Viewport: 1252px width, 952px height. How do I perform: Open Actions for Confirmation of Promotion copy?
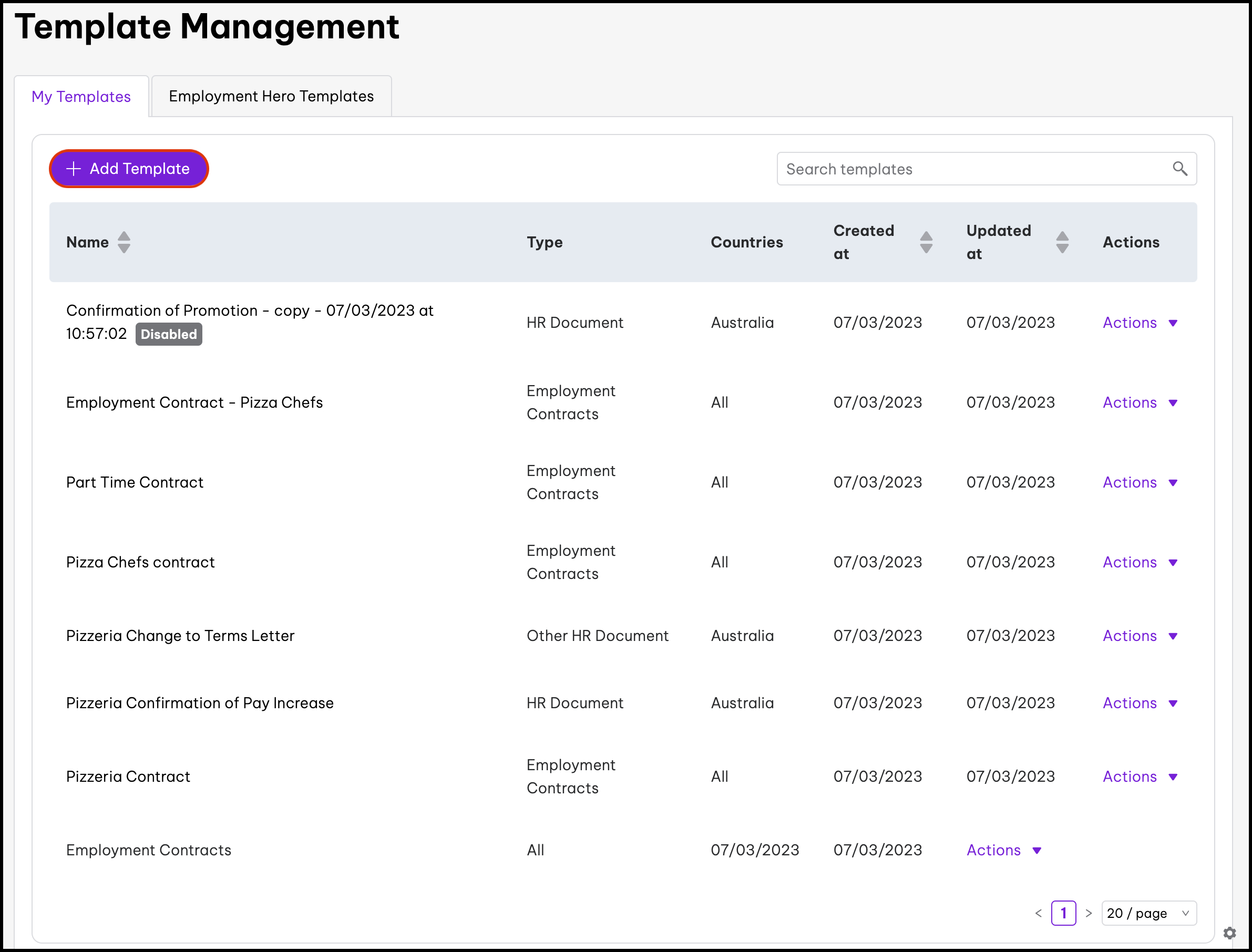pyautogui.click(x=1139, y=323)
